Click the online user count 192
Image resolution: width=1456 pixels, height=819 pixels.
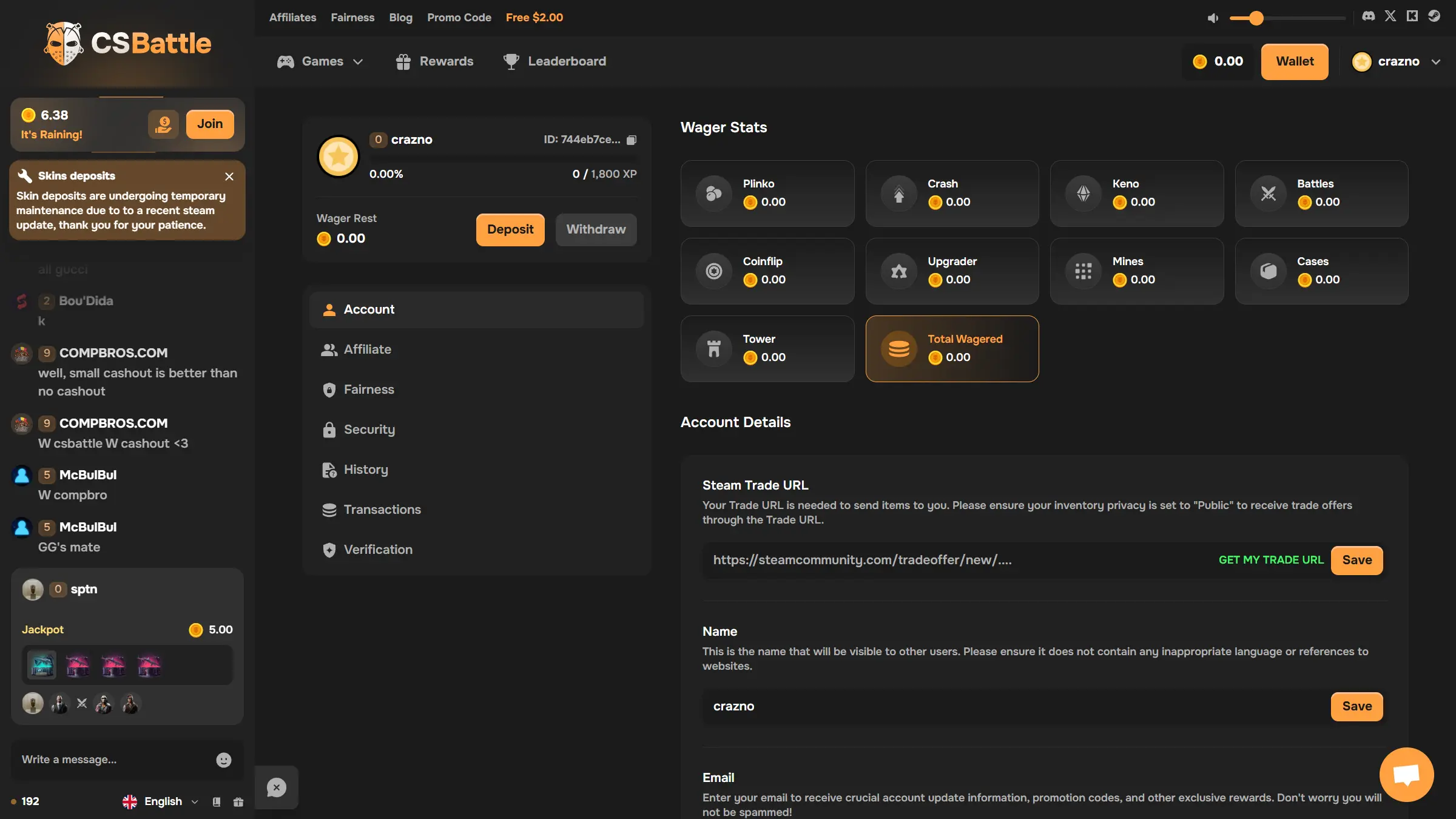pos(25,801)
